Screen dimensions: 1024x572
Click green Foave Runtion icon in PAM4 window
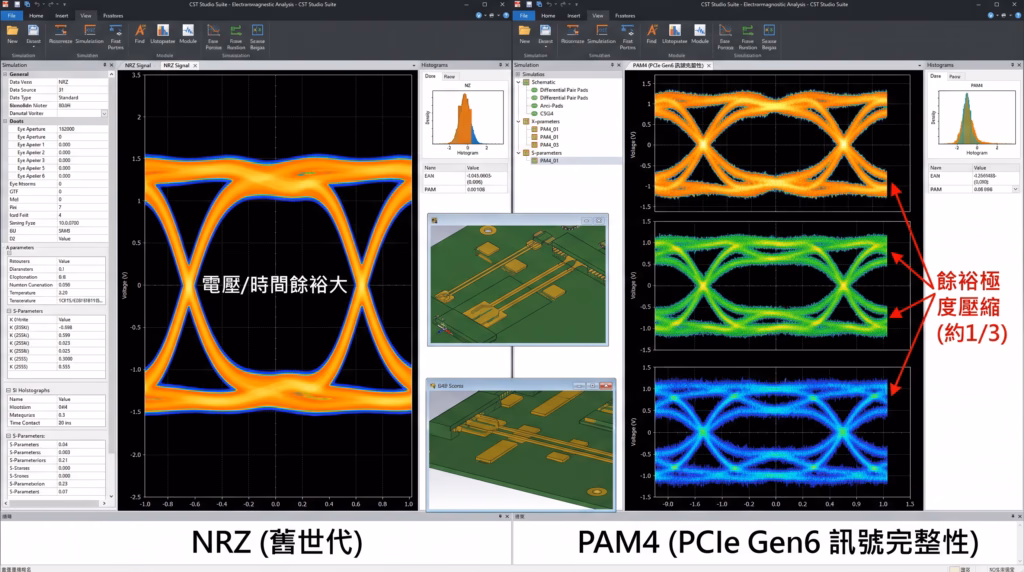tap(748, 31)
